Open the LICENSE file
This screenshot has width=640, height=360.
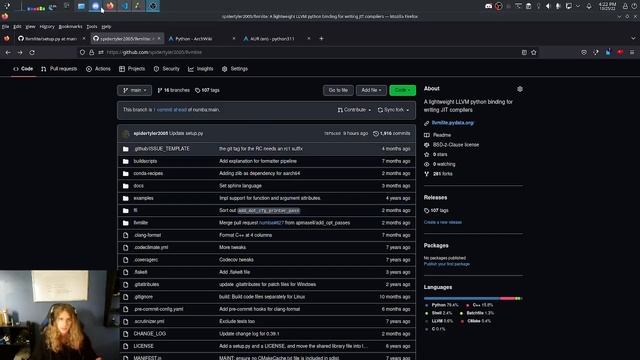click(144, 346)
